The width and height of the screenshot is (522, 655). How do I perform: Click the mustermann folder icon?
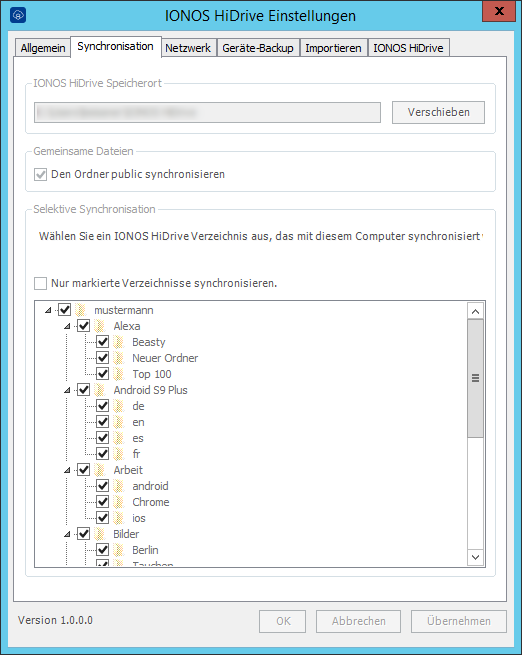[81, 310]
